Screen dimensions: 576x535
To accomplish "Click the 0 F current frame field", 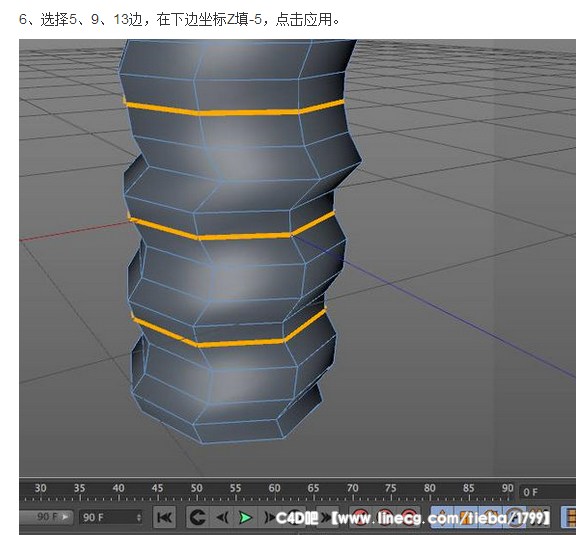I will 547,492.
